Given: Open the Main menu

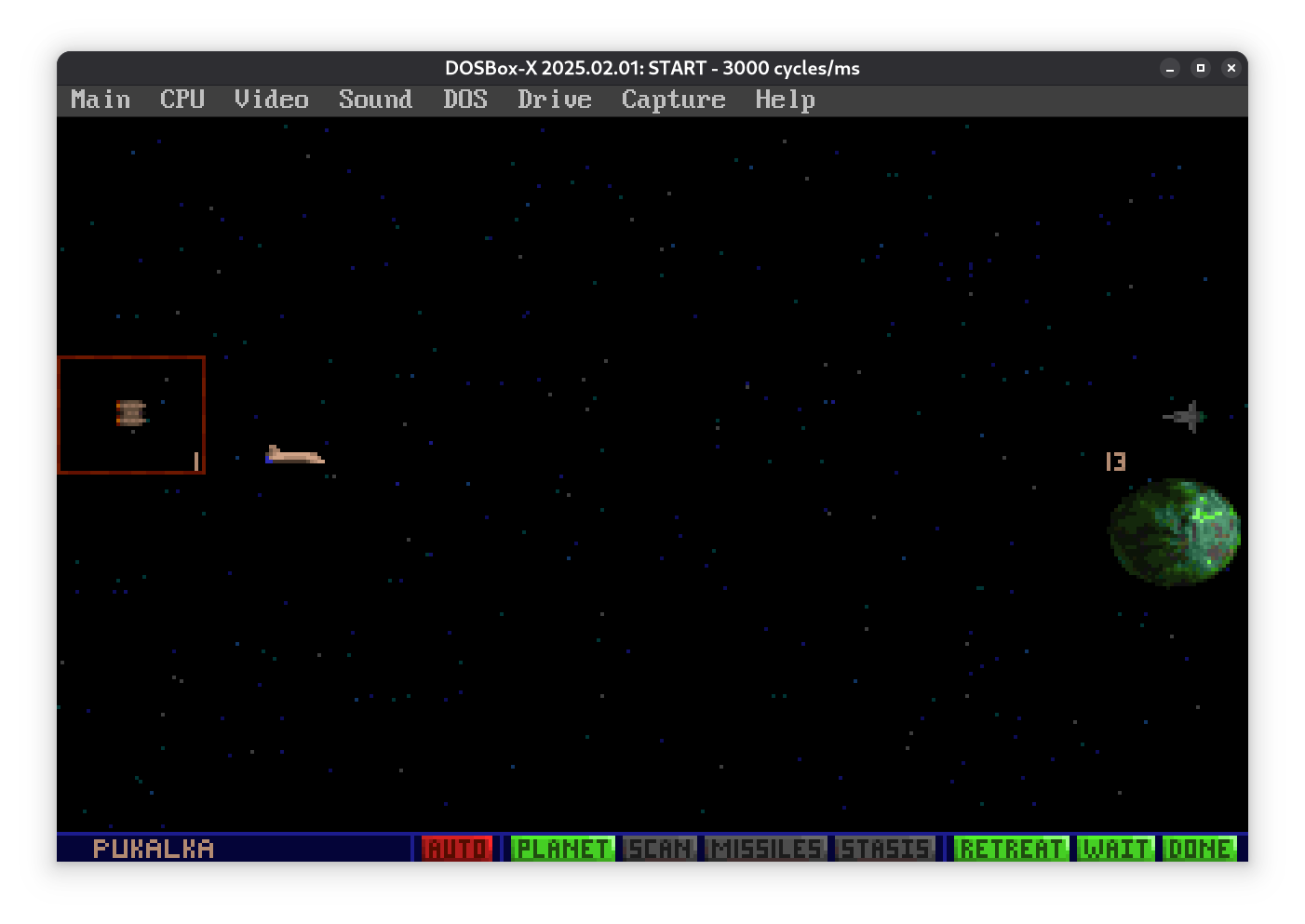Looking at the screenshot, I should click(x=101, y=100).
